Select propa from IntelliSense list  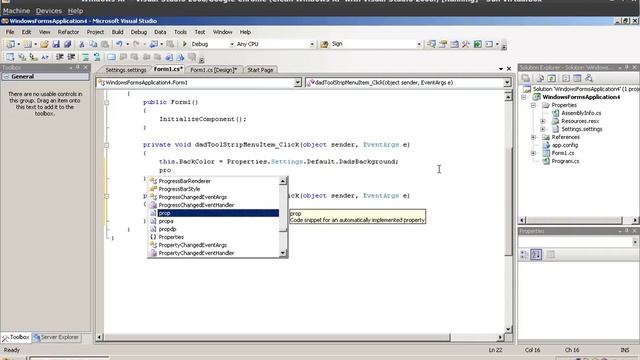click(166, 221)
